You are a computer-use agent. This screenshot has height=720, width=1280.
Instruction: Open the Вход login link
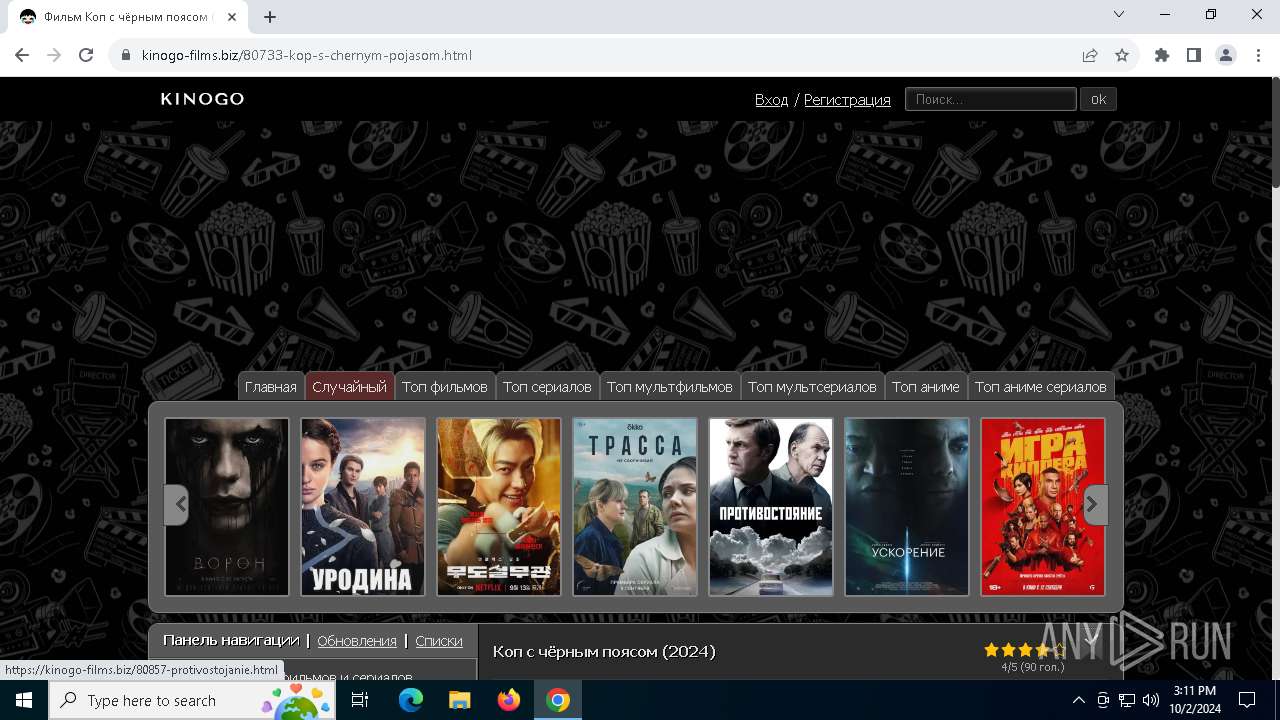pos(771,99)
